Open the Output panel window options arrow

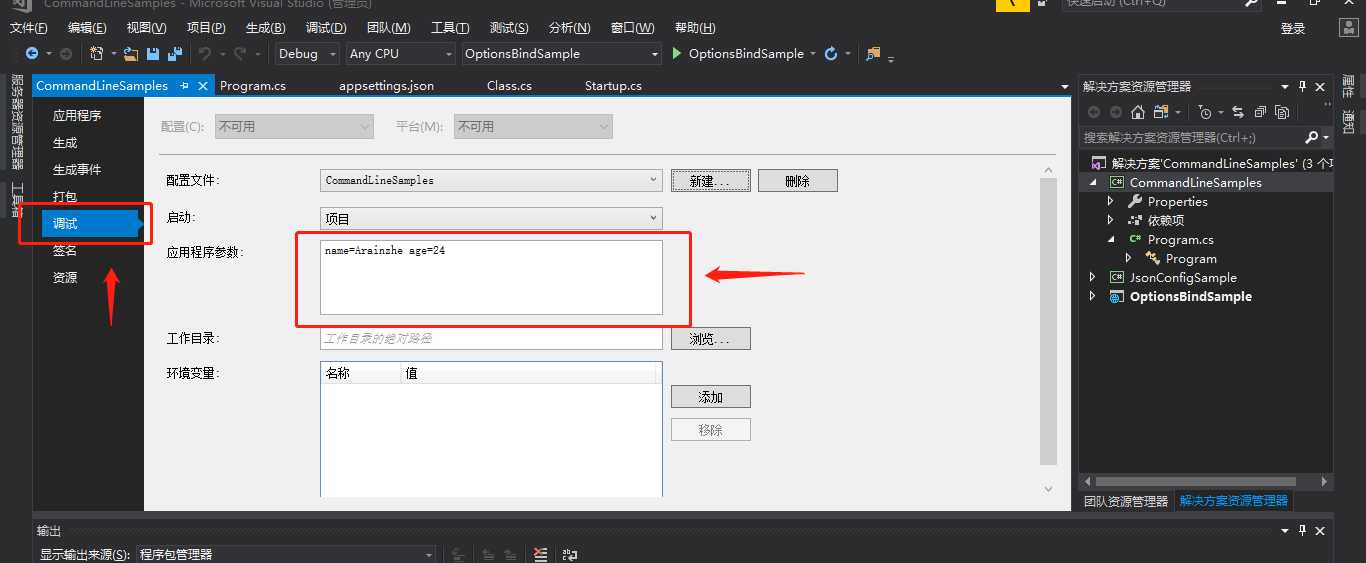pos(1283,531)
